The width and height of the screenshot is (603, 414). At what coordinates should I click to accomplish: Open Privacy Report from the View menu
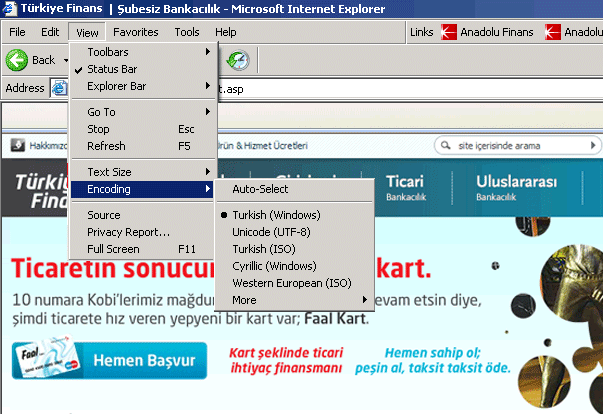point(142,232)
